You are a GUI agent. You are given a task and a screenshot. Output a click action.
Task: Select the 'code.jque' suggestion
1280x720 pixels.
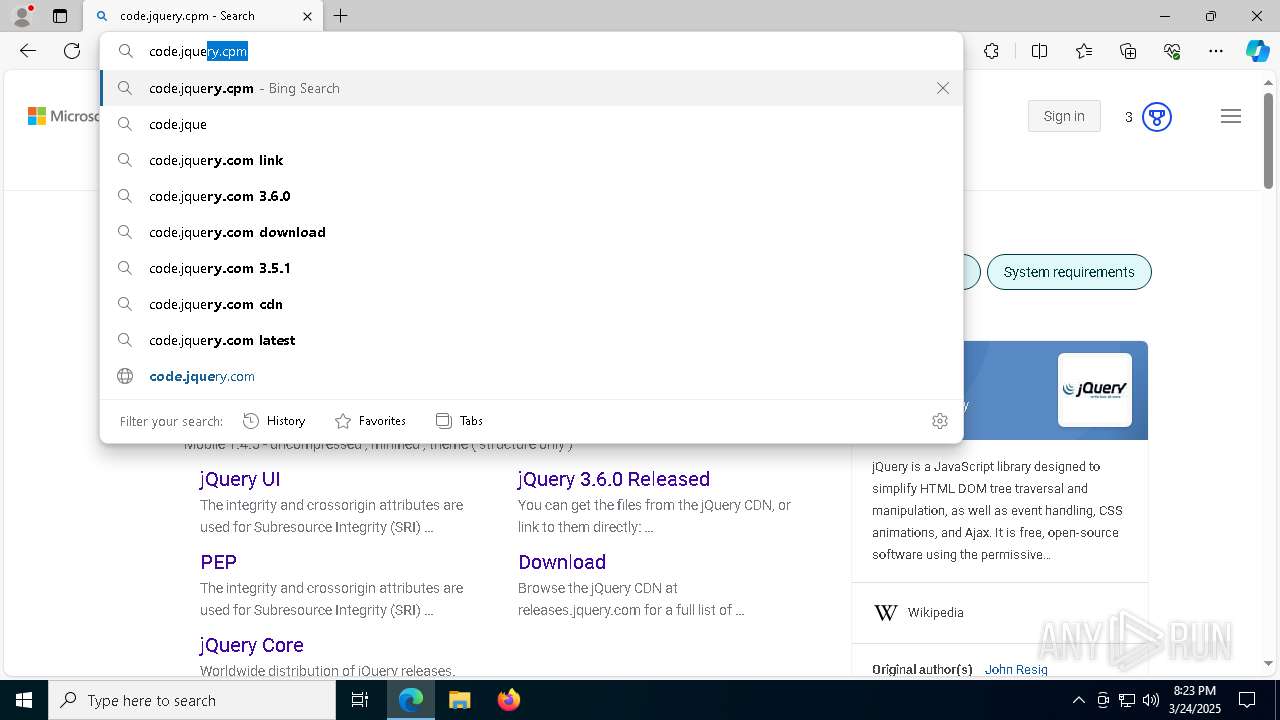pyautogui.click(x=532, y=124)
